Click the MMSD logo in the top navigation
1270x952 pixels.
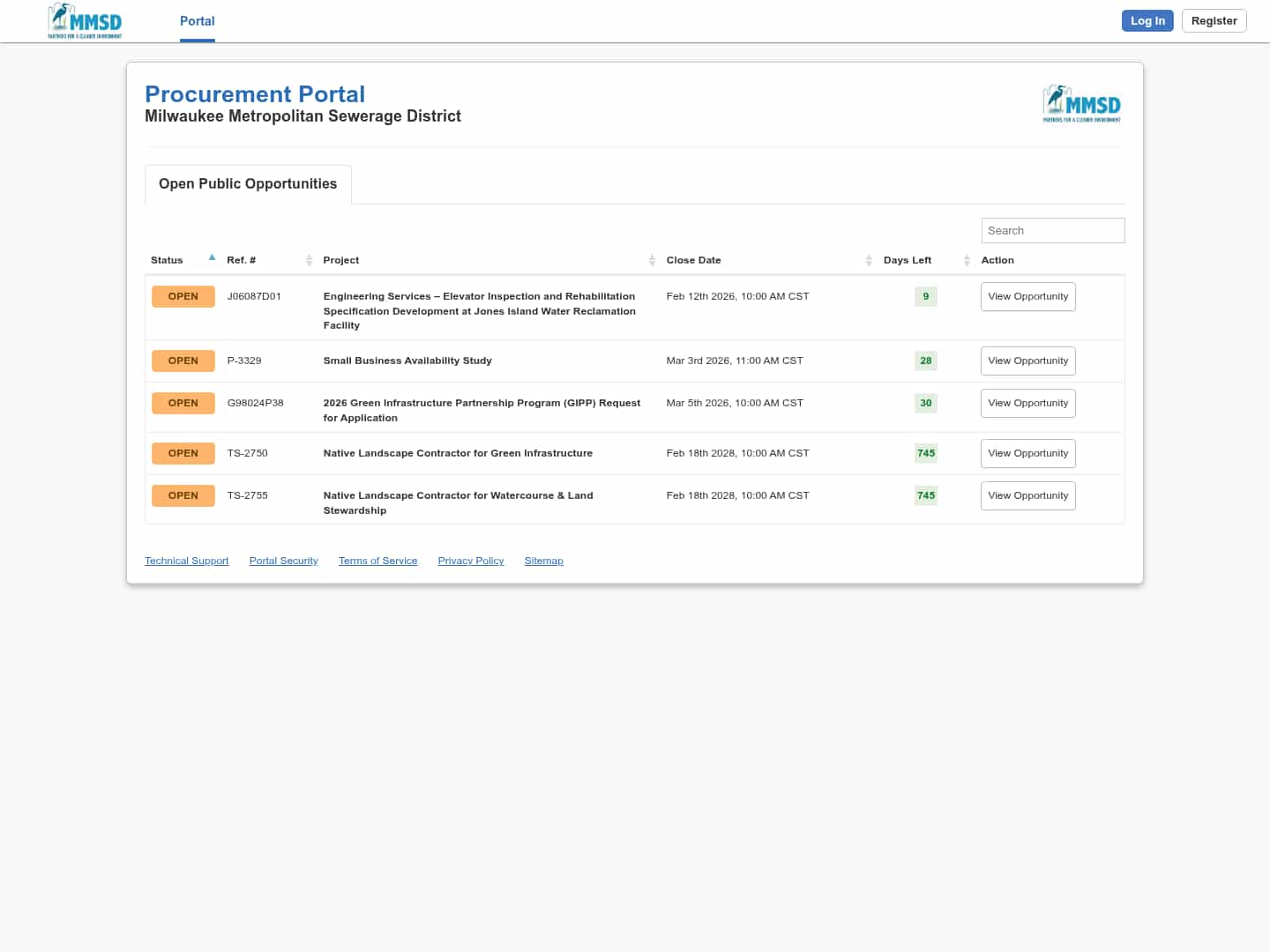(85, 21)
